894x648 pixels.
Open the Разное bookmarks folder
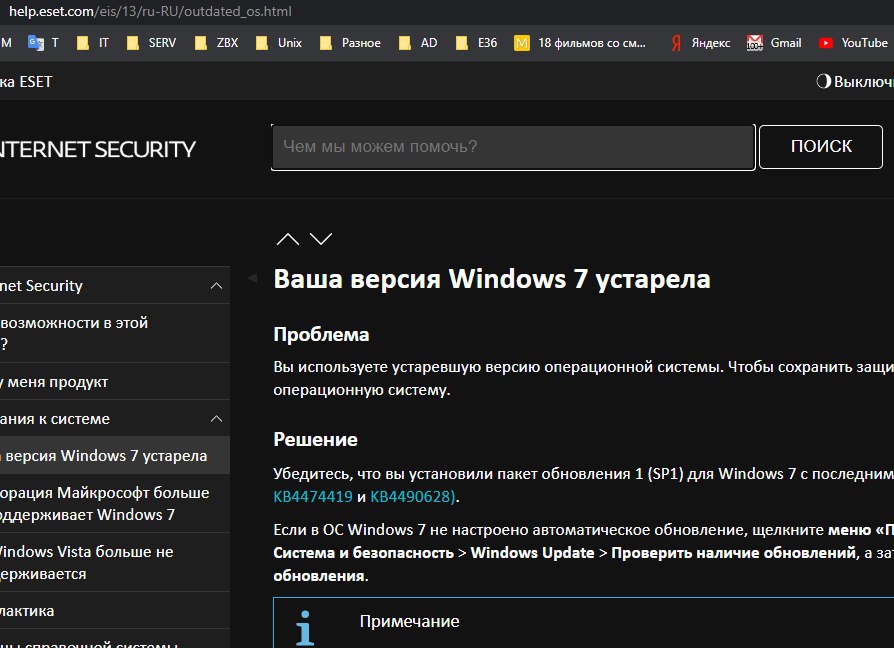click(x=350, y=43)
